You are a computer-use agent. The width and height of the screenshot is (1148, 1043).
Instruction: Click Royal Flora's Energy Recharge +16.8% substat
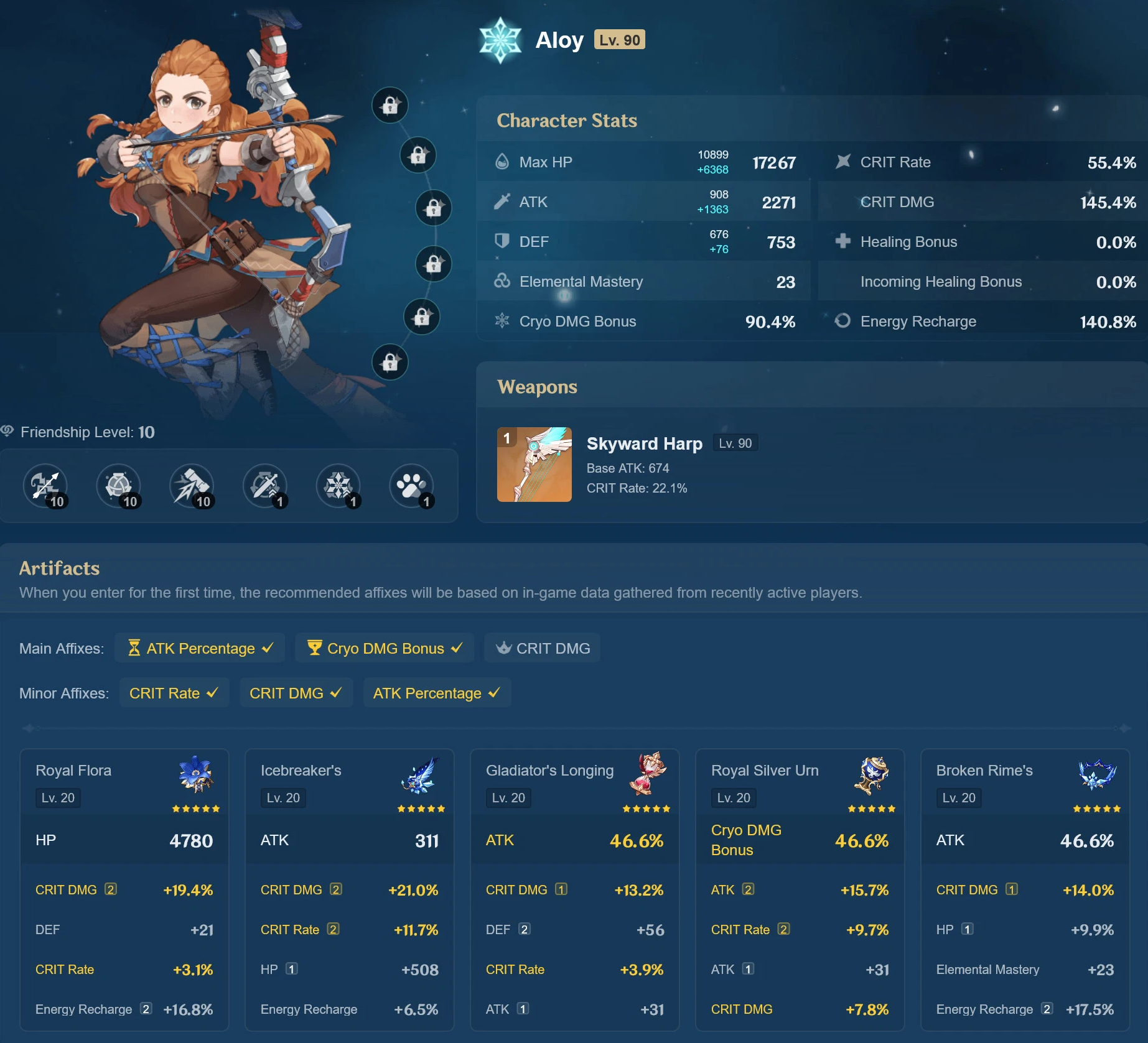pos(124,1009)
